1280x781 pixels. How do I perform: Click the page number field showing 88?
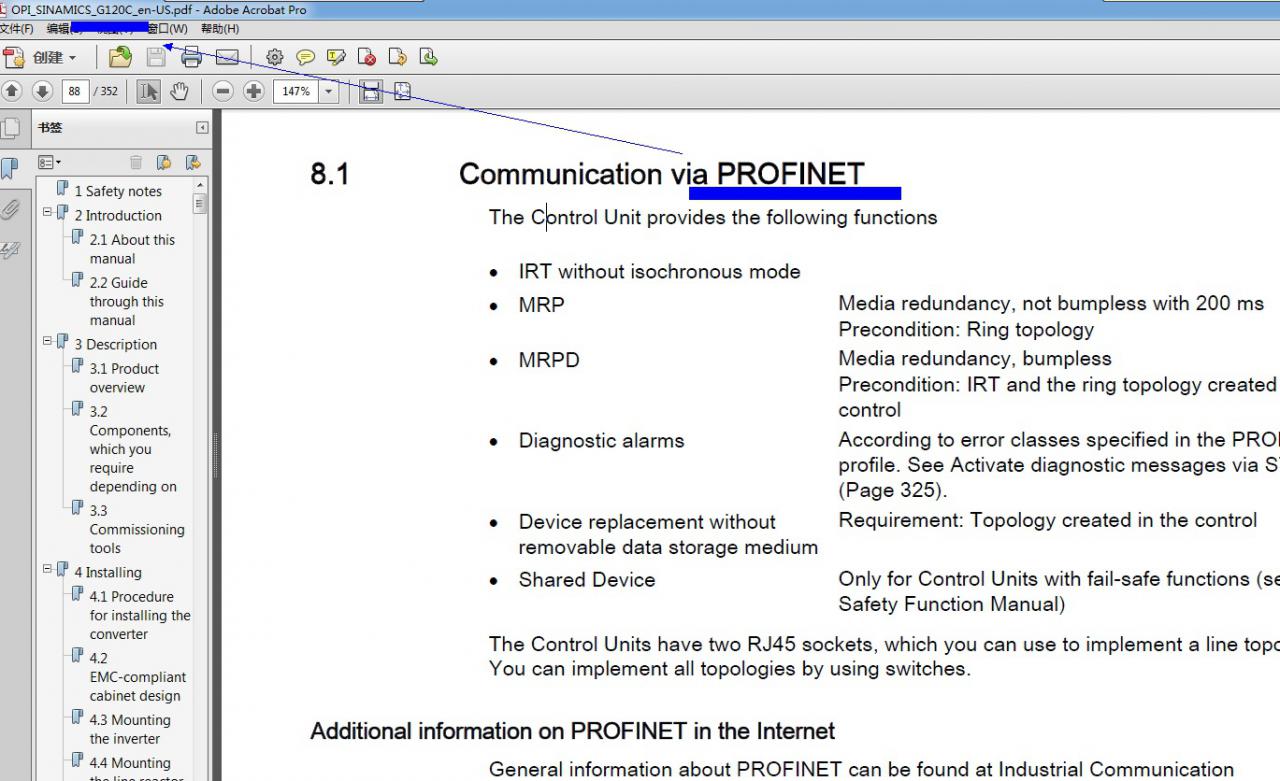click(x=75, y=91)
